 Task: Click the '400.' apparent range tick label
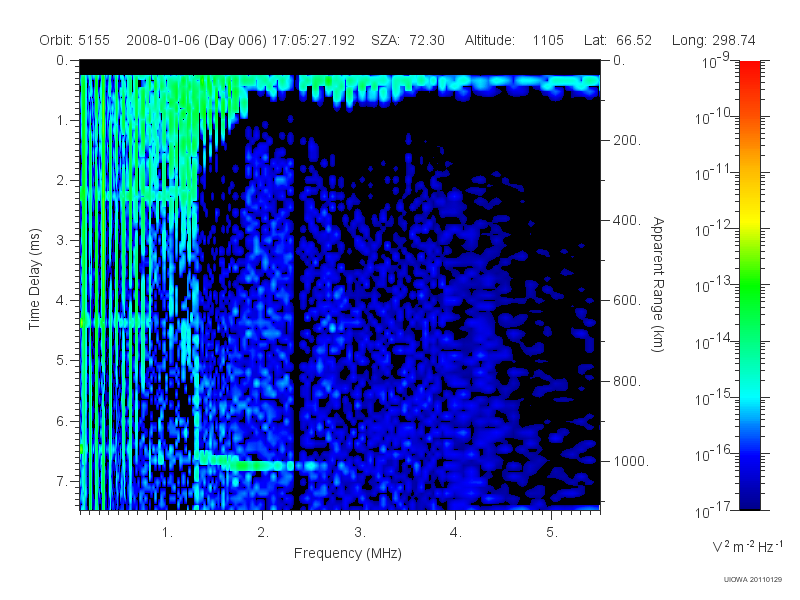[627, 220]
